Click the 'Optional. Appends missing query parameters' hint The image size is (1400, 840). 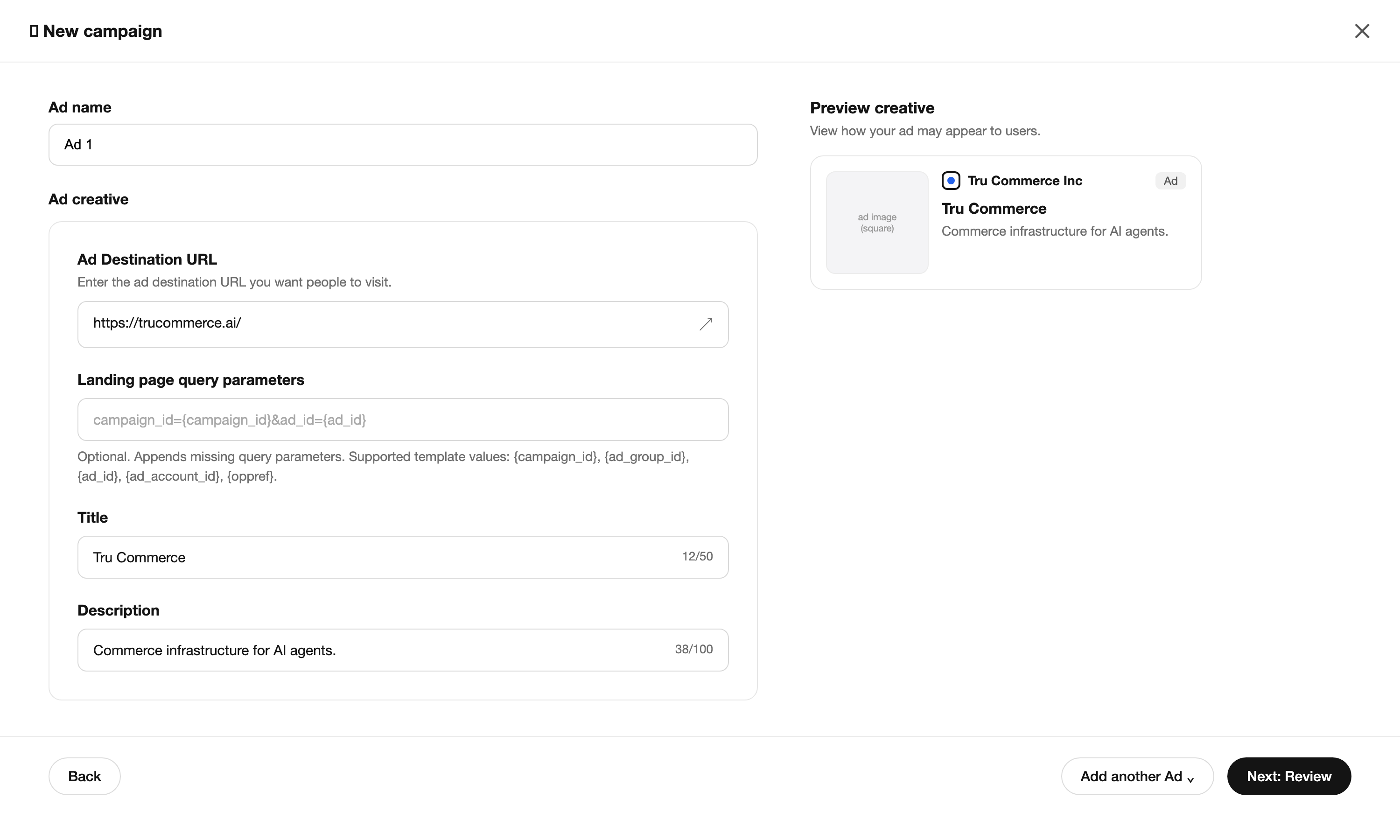383,466
